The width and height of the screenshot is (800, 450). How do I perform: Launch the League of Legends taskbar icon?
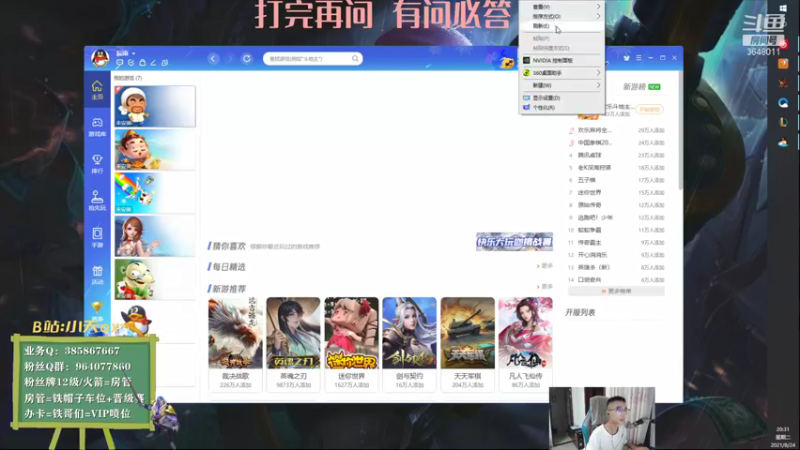(783, 122)
